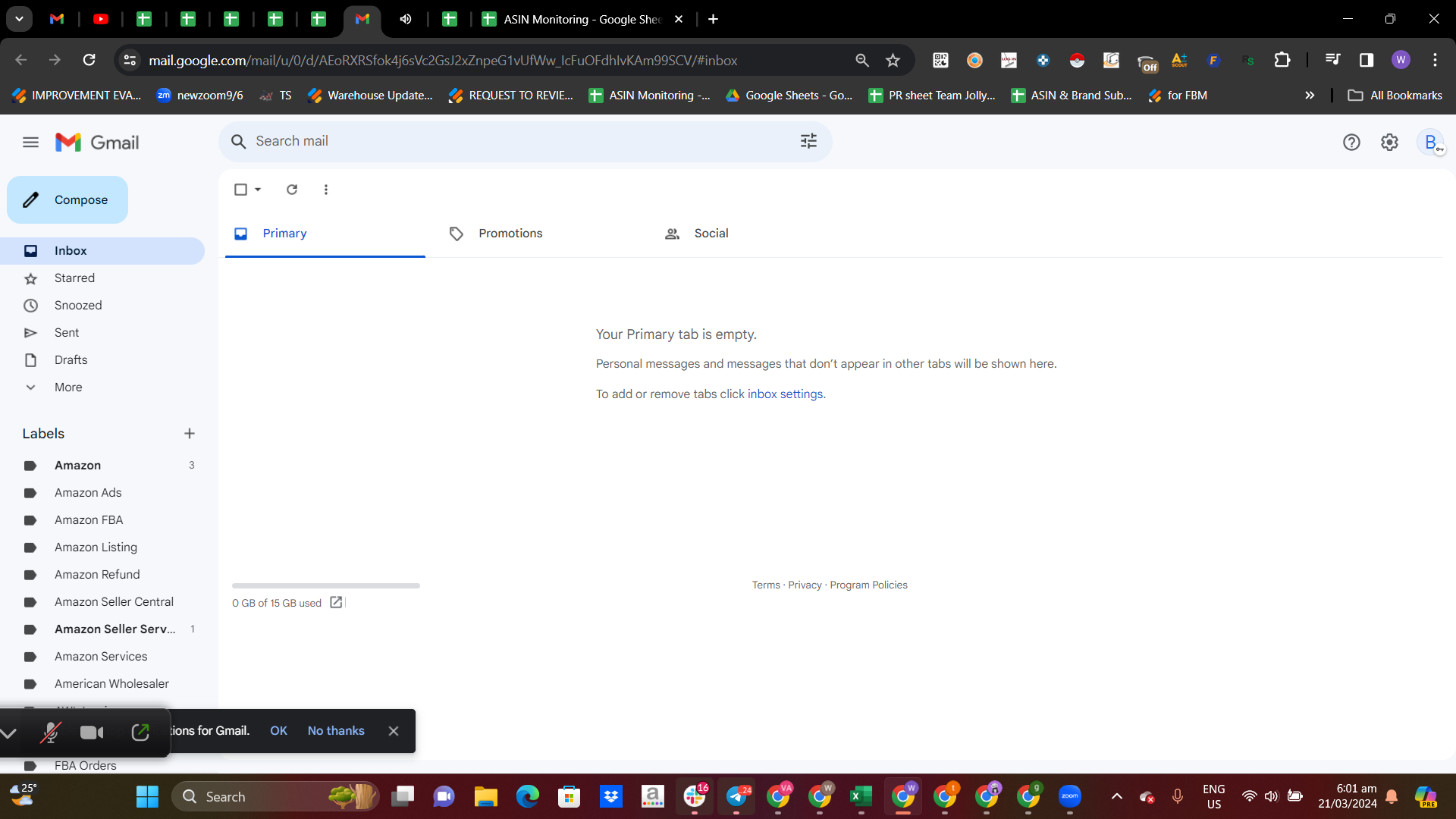This screenshot has height=819, width=1456.
Task: Click the Compose button
Action: pyautogui.click(x=67, y=199)
